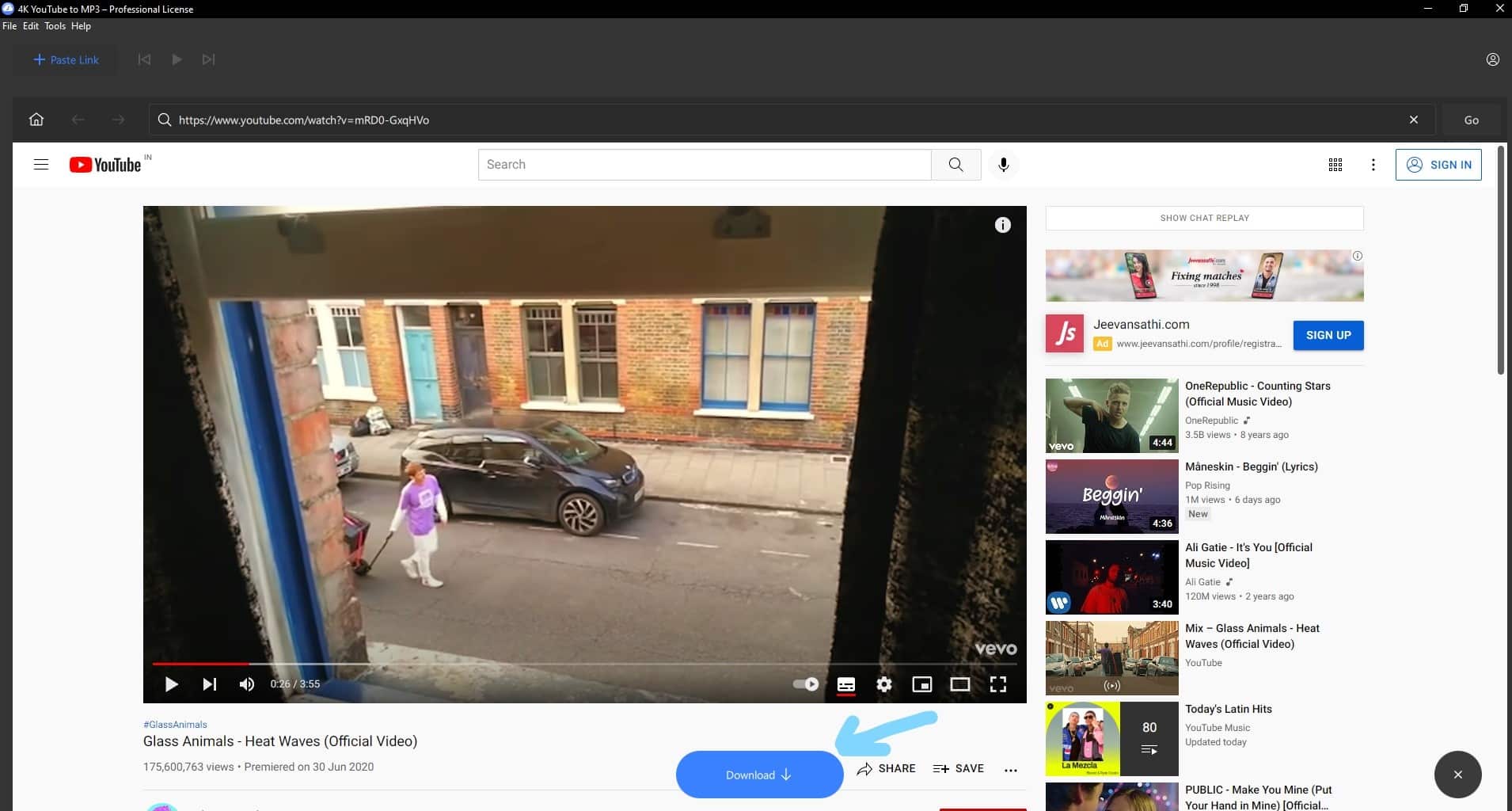Viewport: 1512px width, 811px height.
Task: Click the OneRepublic channel name
Action: point(1211,421)
